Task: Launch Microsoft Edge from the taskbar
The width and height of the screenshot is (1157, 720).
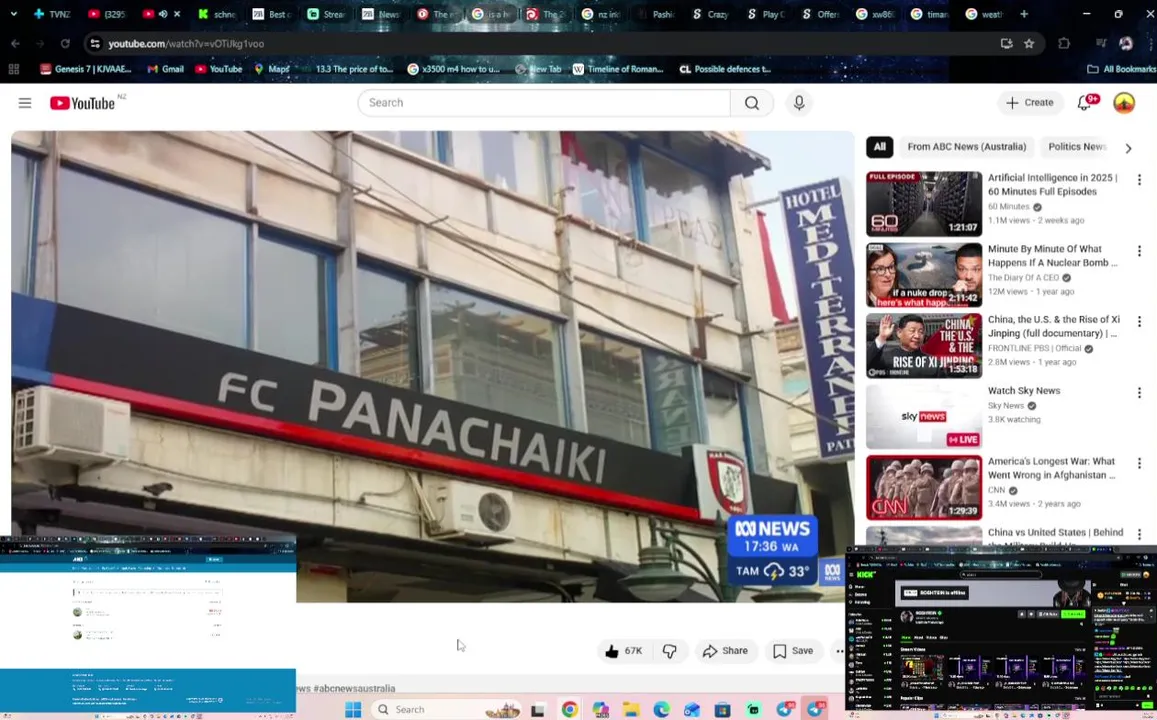Action: point(661,710)
